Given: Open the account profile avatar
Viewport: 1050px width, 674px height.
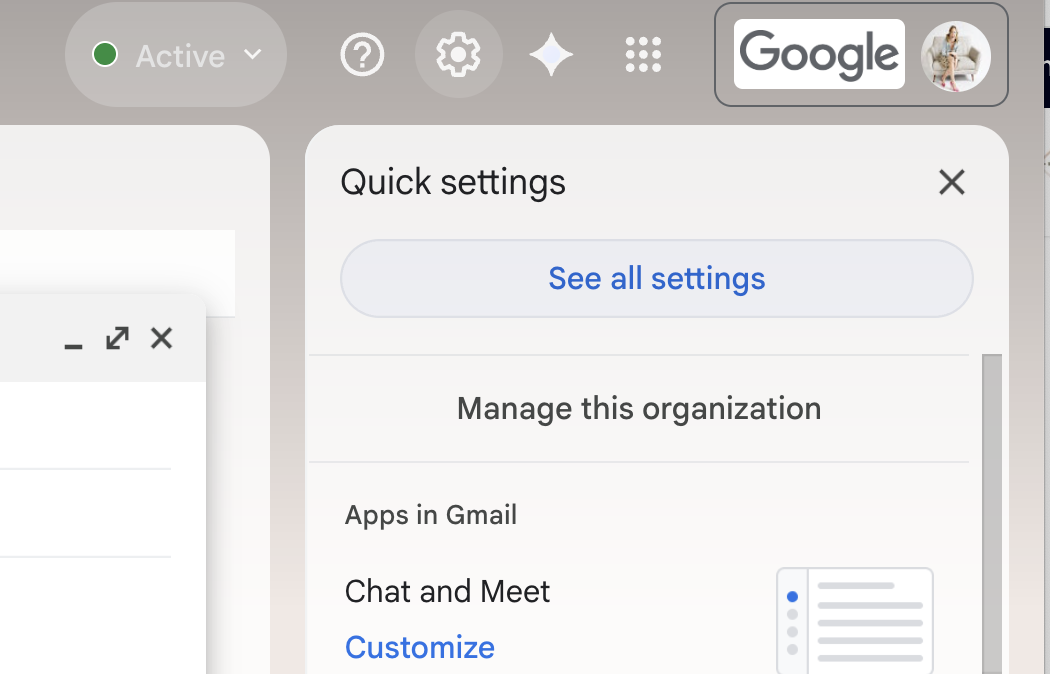Looking at the screenshot, I should pos(956,56).
